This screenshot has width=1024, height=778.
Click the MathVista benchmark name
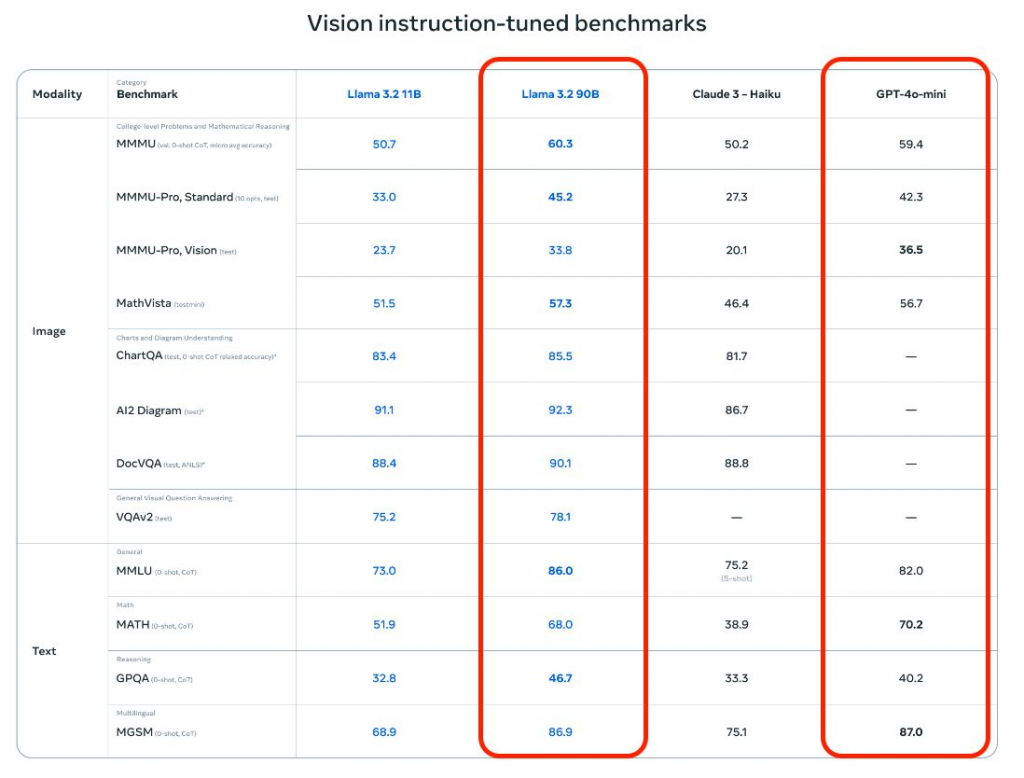[x=143, y=303]
